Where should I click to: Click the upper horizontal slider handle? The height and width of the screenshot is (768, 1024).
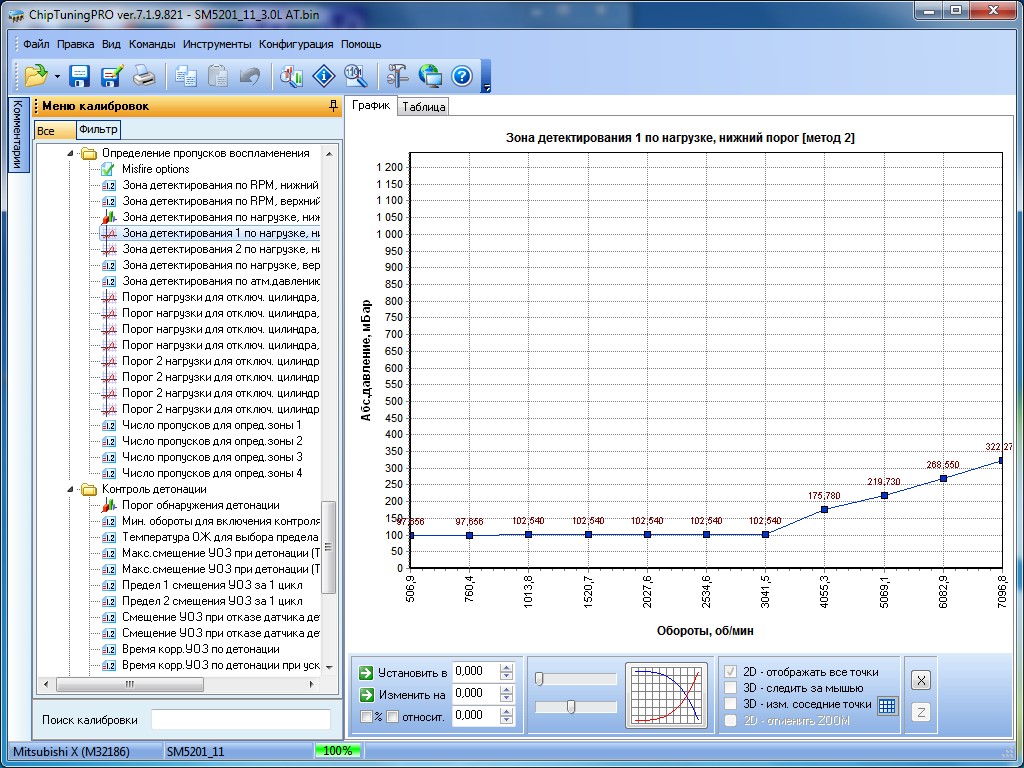(540, 679)
